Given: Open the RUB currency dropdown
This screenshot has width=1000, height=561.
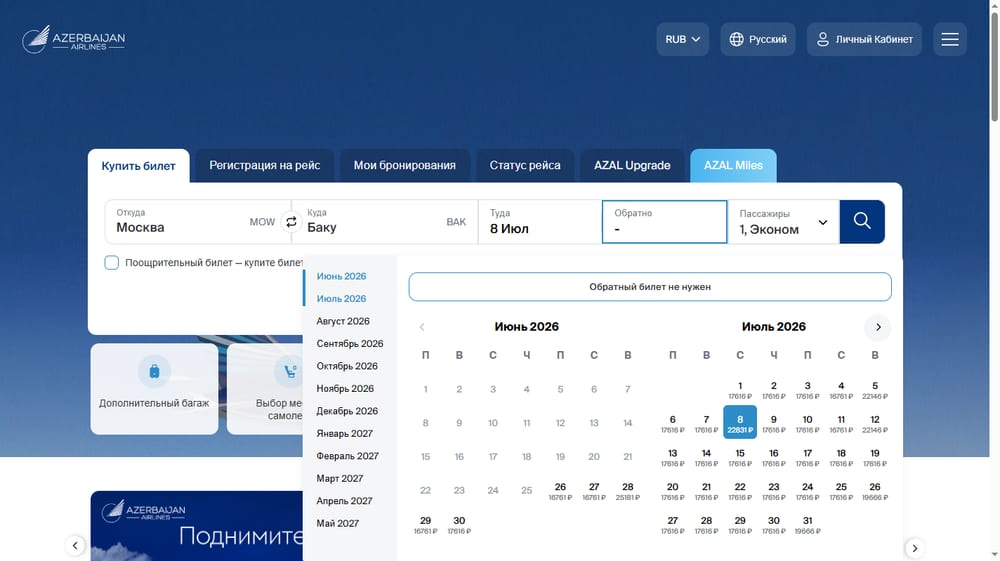Looking at the screenshot, I should tap(682, 40).
